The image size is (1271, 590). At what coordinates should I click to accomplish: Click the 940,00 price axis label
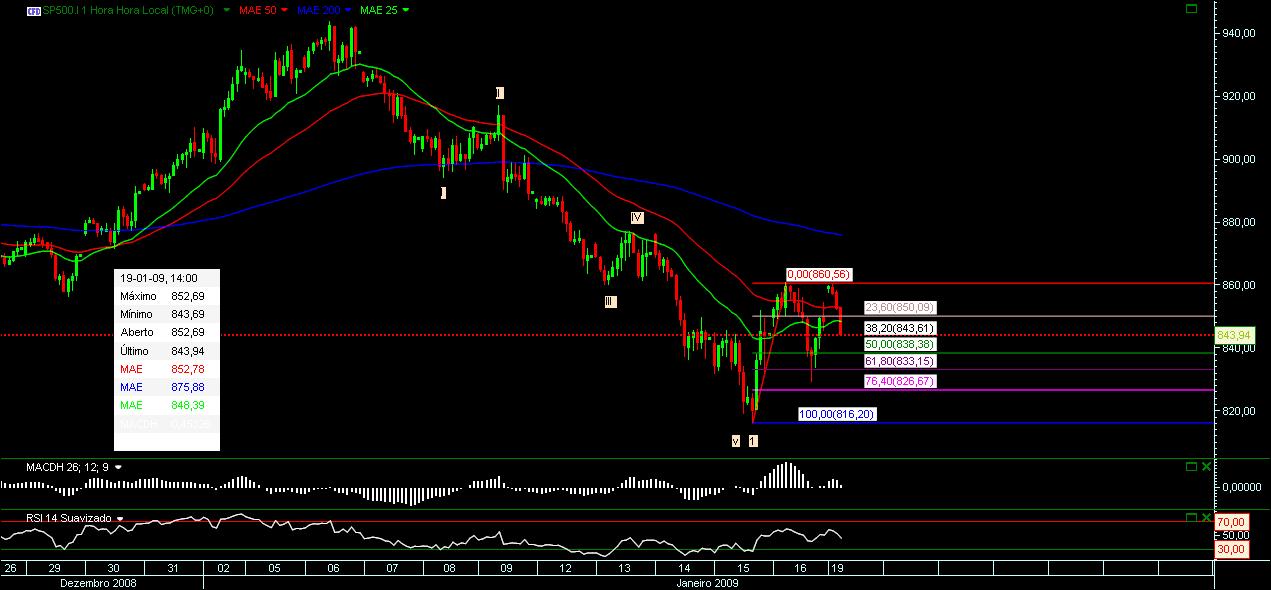1241,33
